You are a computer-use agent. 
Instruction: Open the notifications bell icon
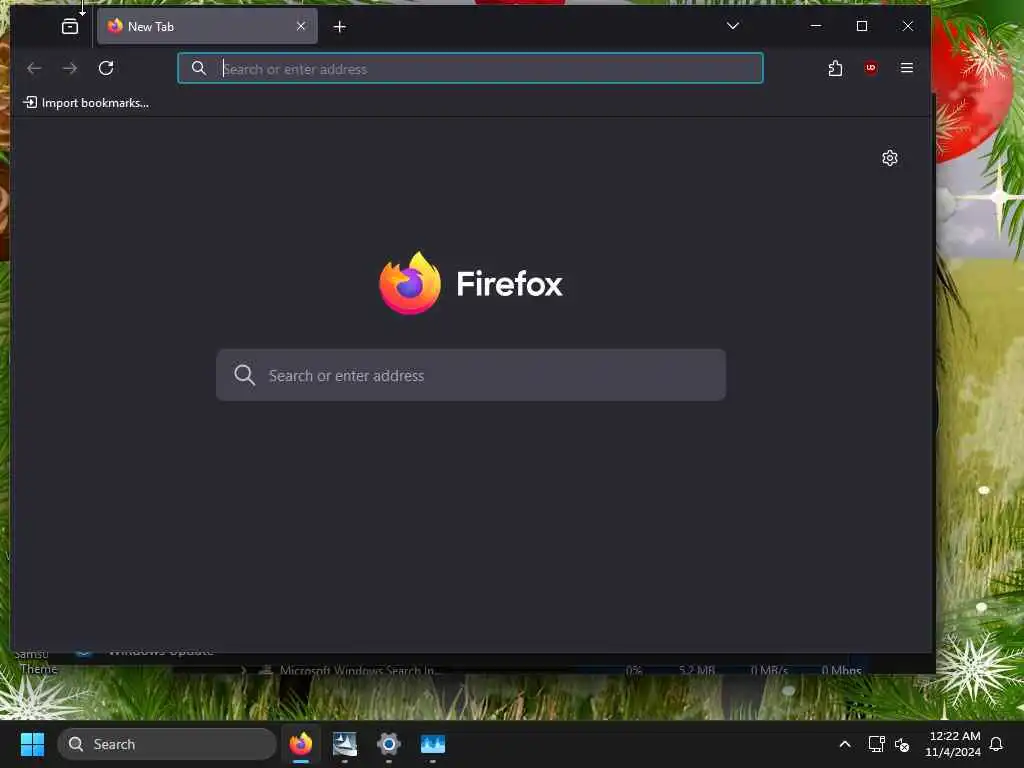[x=996, y=744]
